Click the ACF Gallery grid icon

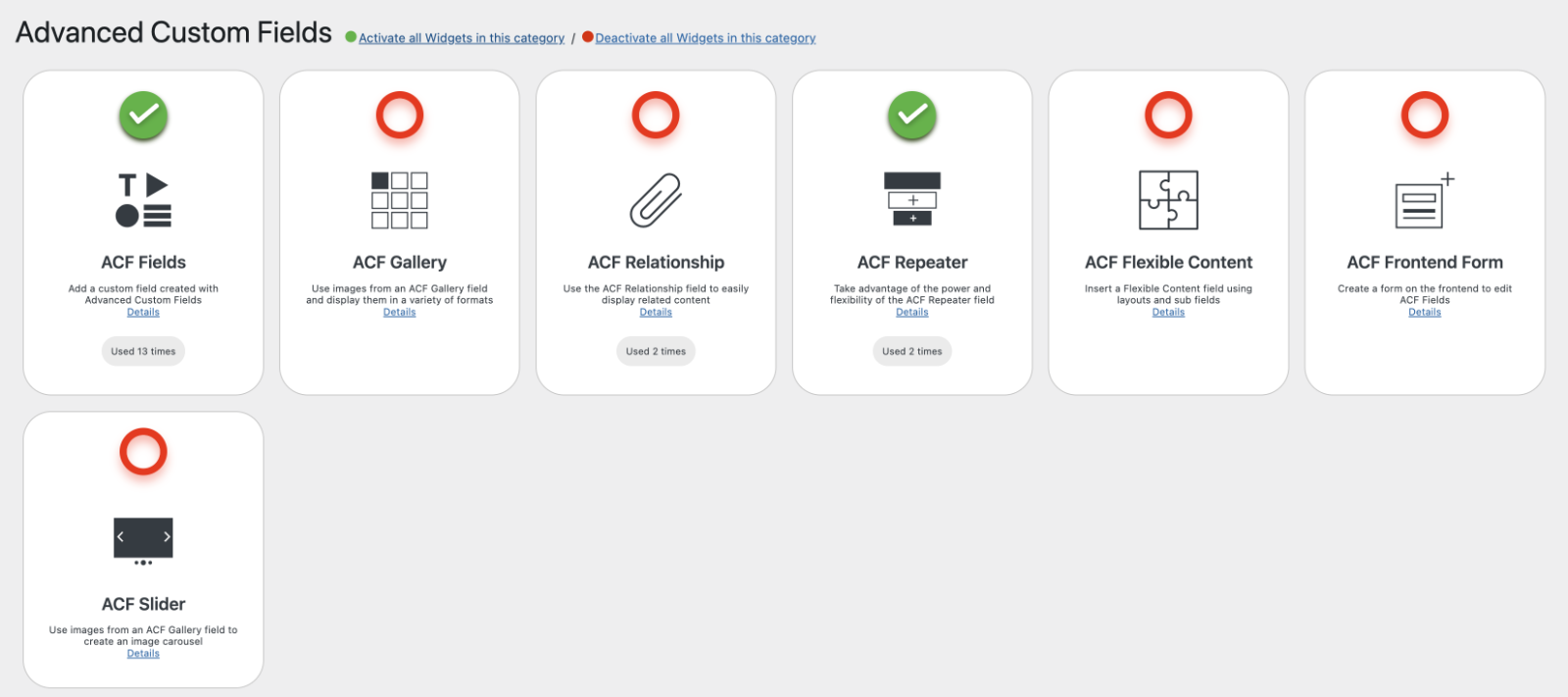[x=399, y=200]
